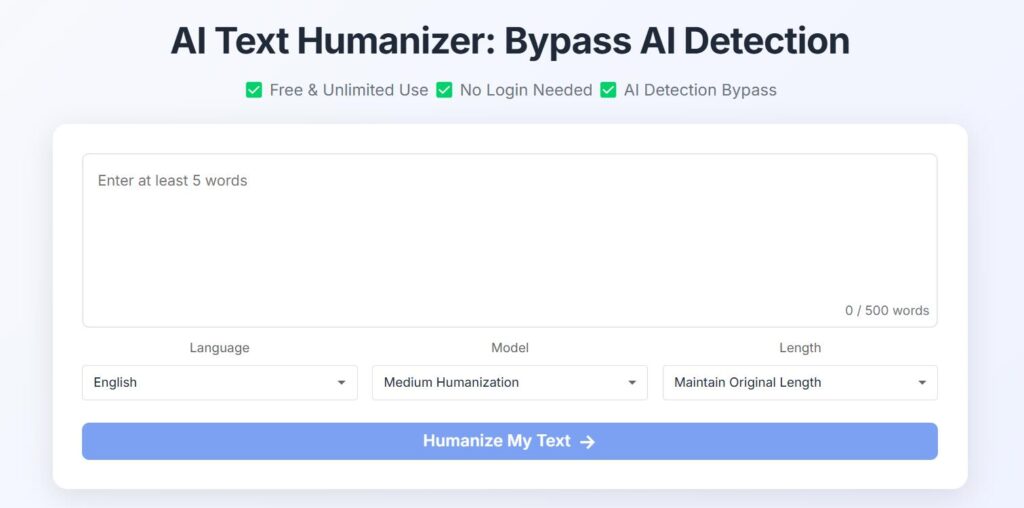
Task: Open the English language dropdown
Action: tap(219, 383)
